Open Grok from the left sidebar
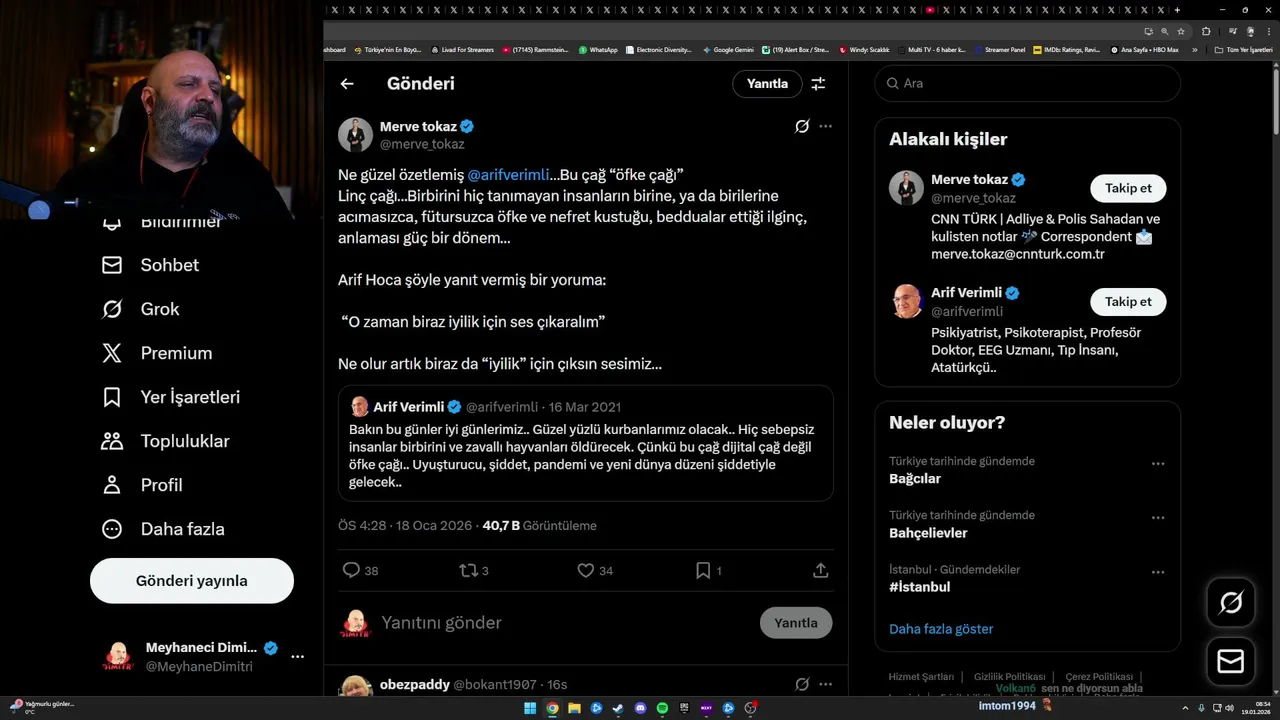The image size is (1280, 720). pos(141,309)
